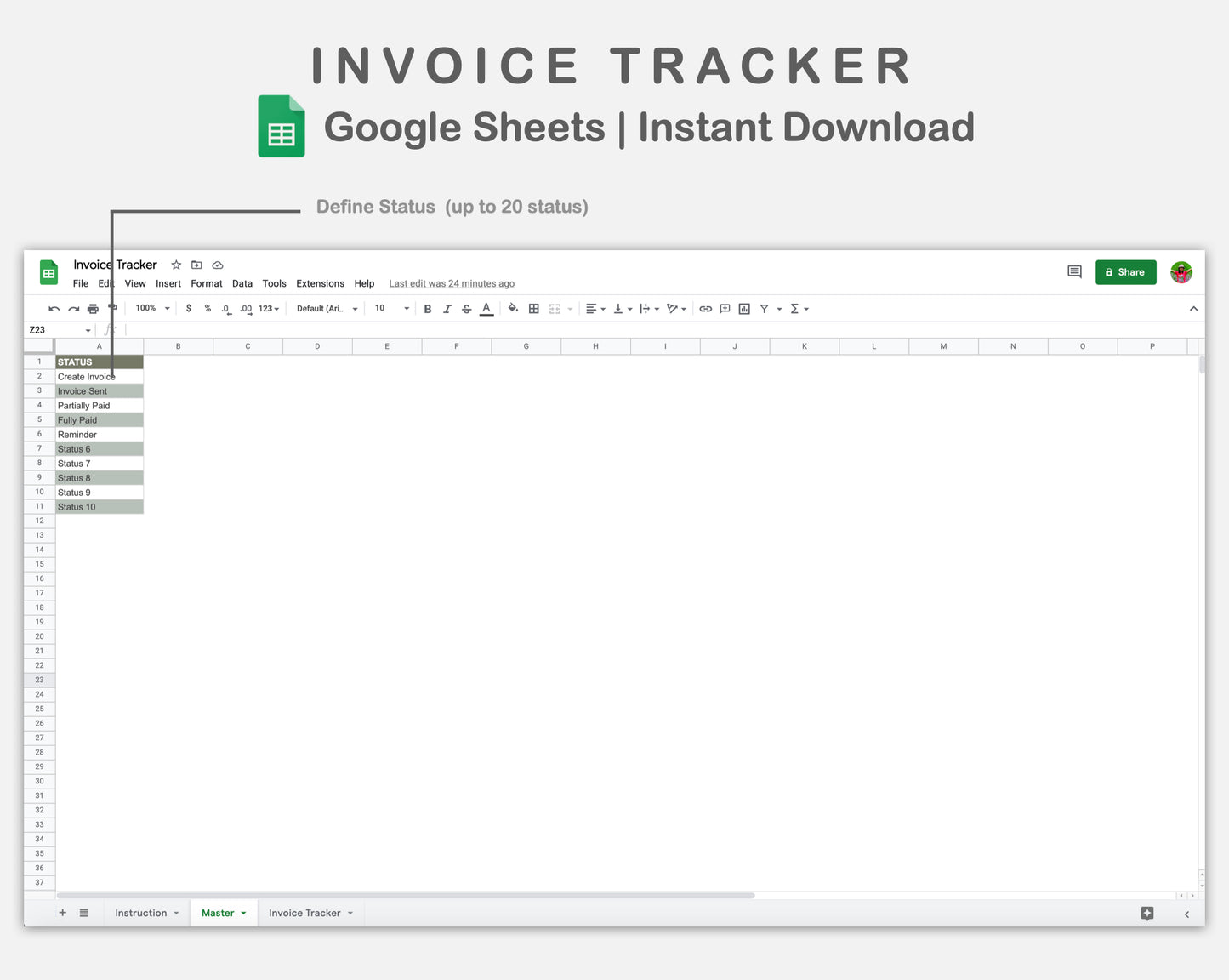Click the green Share button
Screen dimensions: 1229x980
pos(1125,271)
